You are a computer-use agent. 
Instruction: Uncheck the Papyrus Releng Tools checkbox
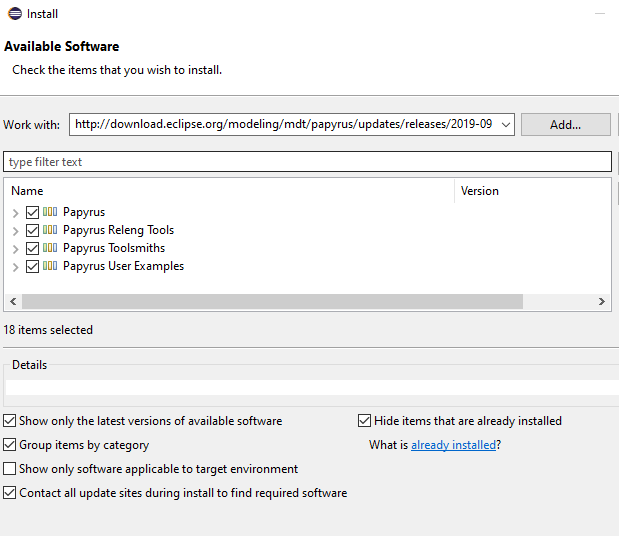coord(33,230)
